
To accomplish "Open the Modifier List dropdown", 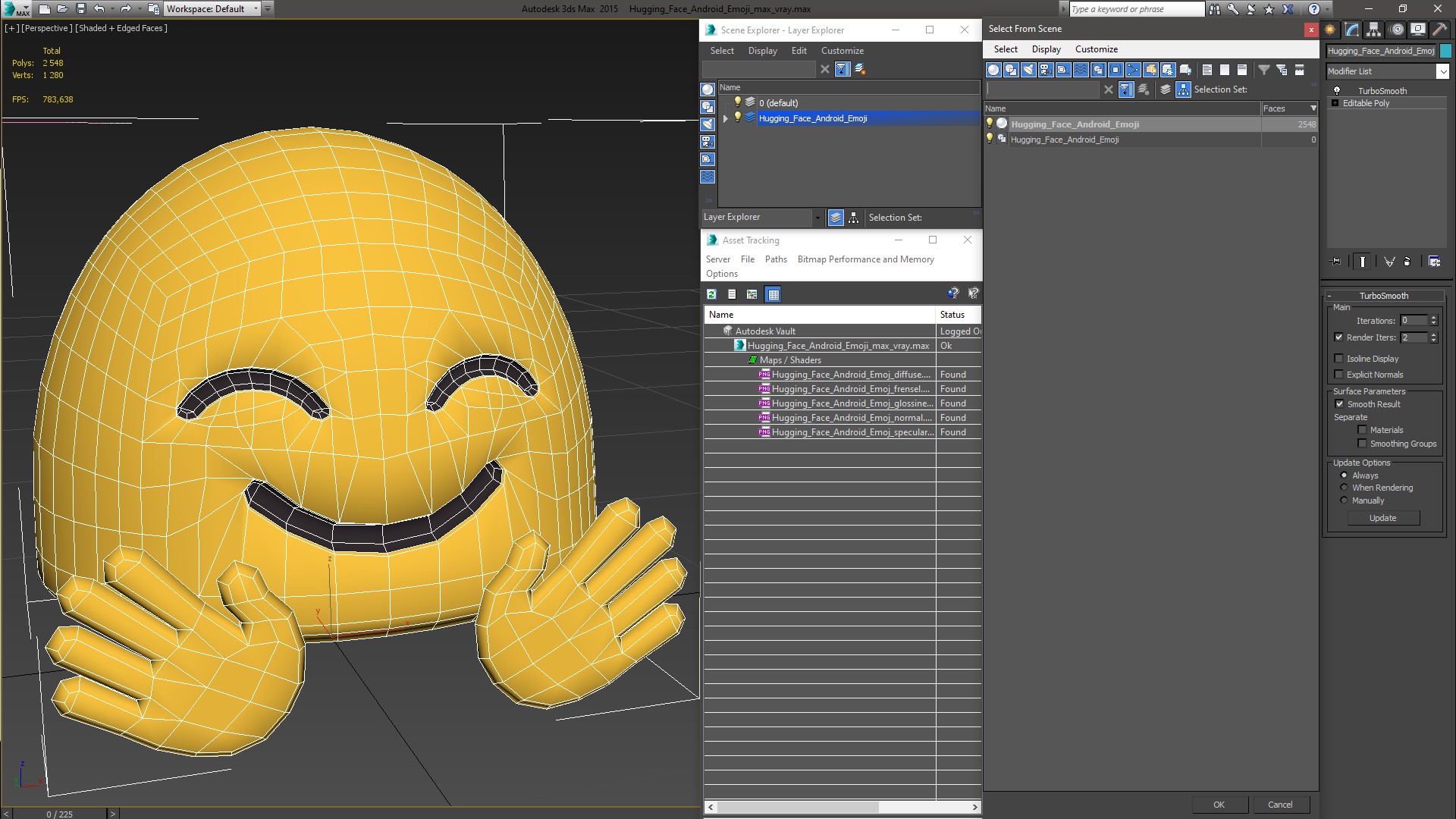I will [x=1442, y=71].
